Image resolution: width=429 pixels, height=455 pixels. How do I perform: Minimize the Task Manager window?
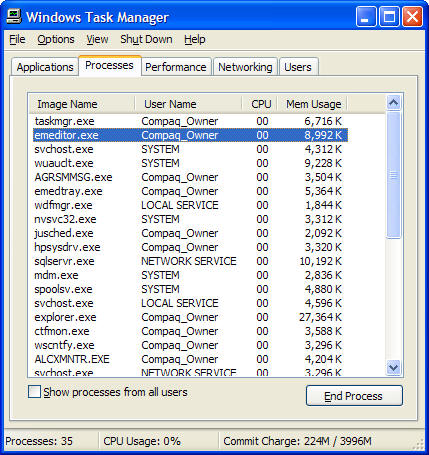point(366,17)
